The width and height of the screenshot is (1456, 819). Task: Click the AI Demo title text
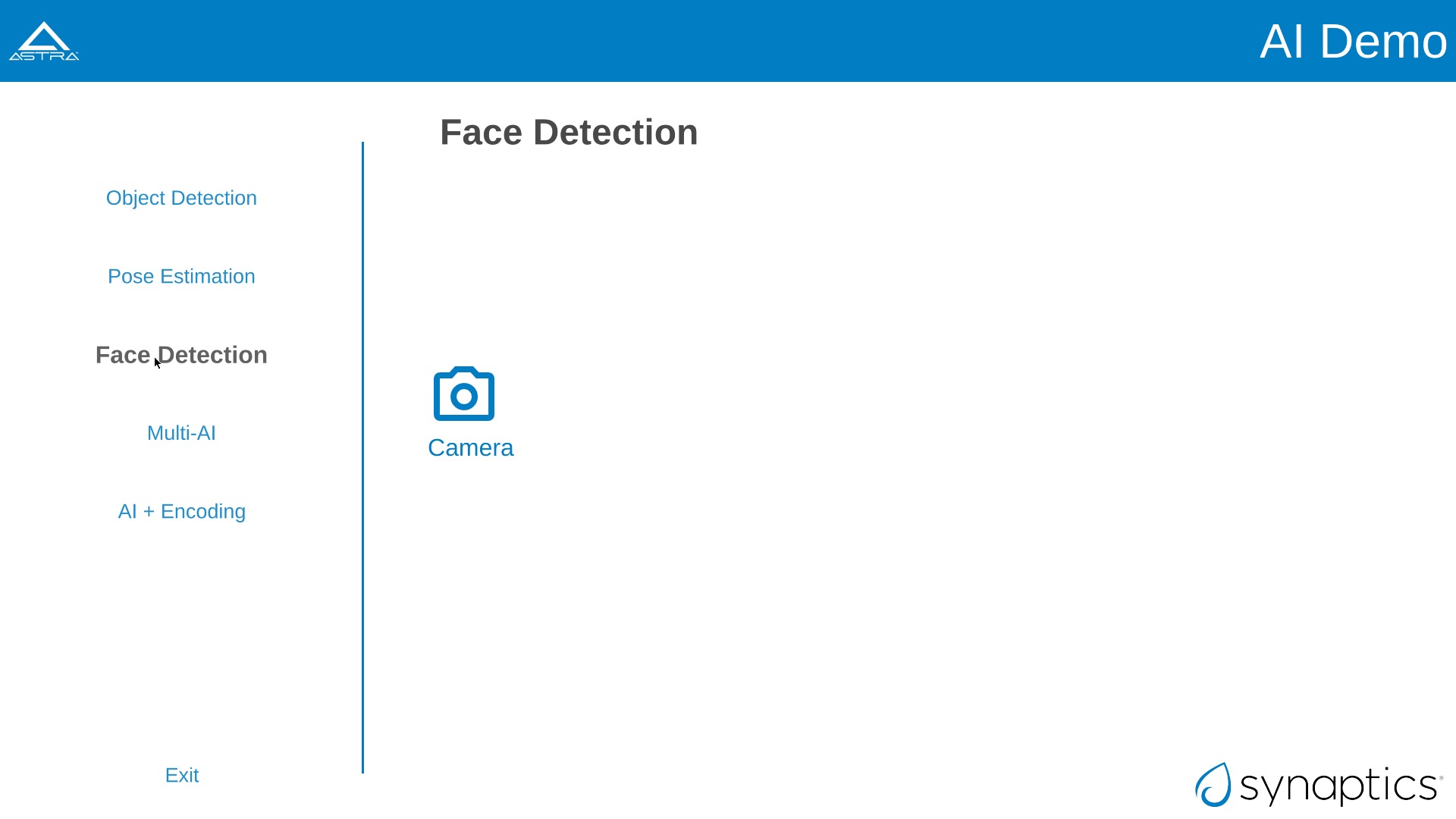point(1353,41)
